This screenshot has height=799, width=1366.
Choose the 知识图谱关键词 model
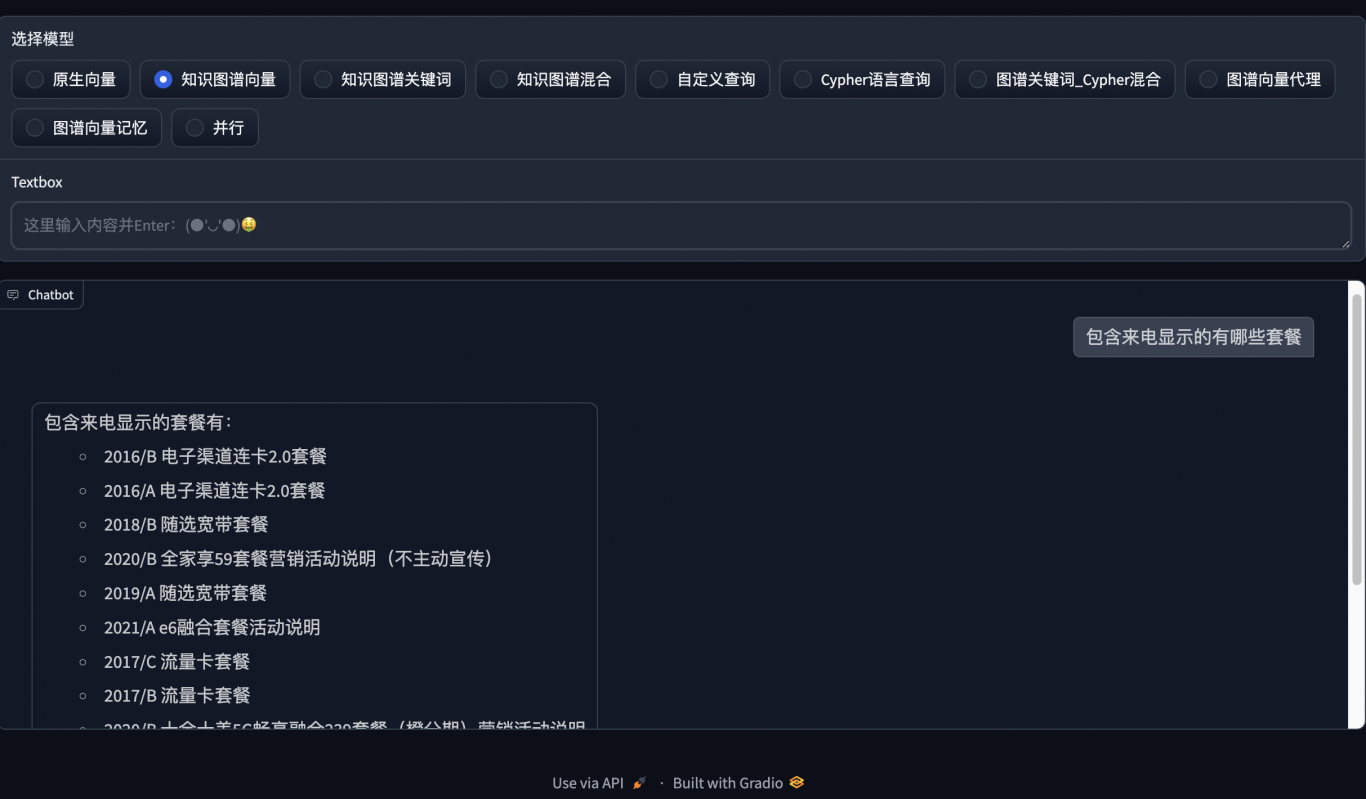coord(382,79)
